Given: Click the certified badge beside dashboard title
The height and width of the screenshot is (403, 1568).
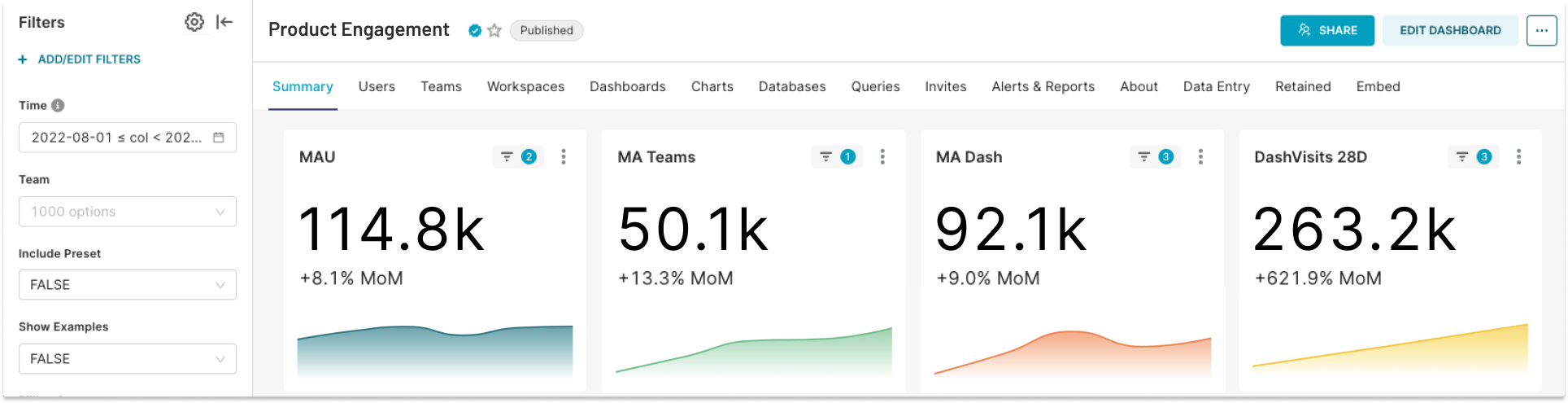Looking at the screenshot, I should coord(475,31).
